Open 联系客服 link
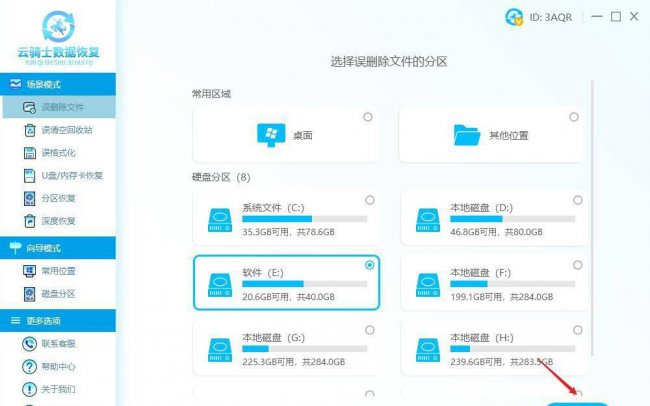The height and width of the screenshot is (406, 650). point(58,344)
